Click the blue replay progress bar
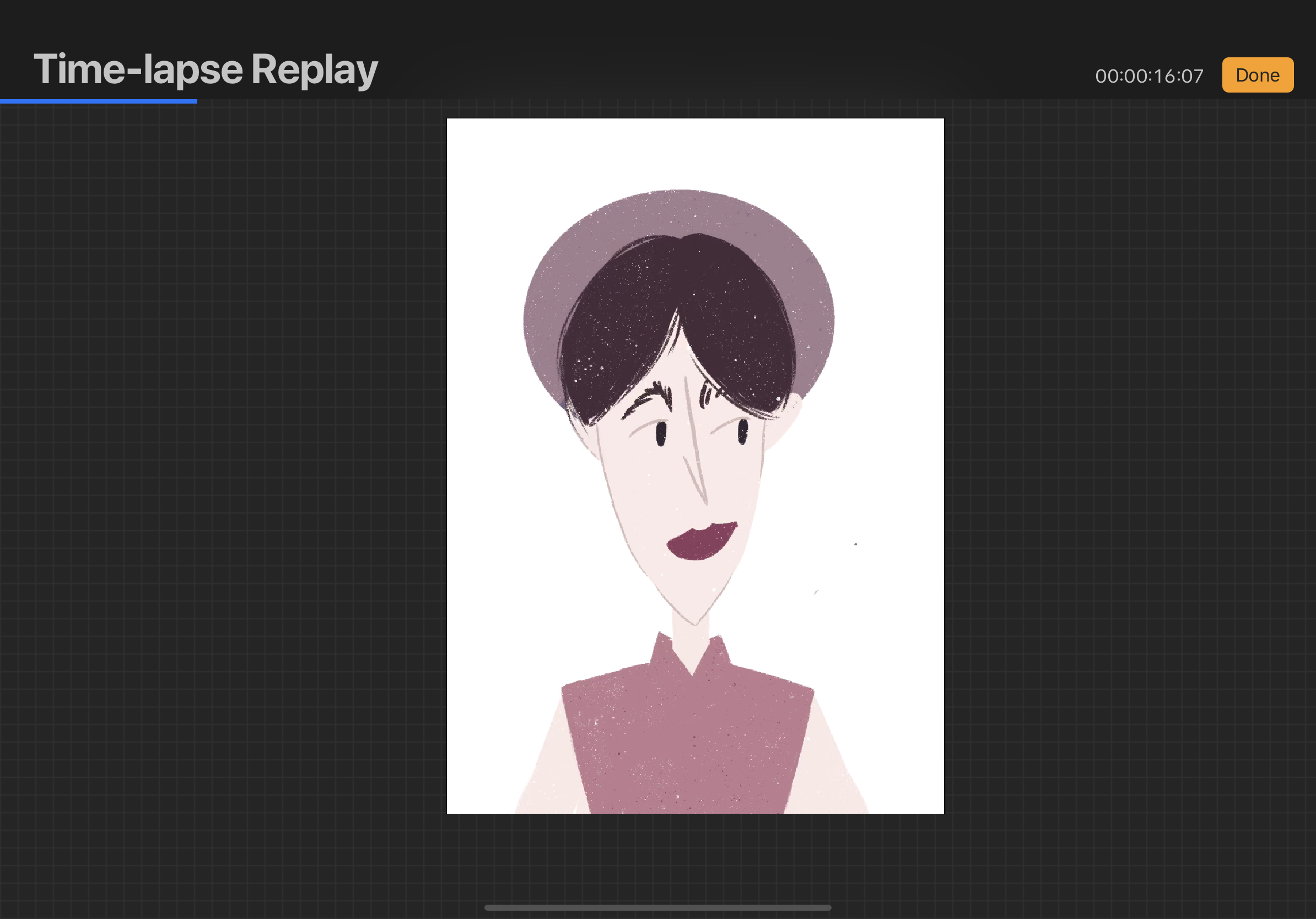 (99, 101)
